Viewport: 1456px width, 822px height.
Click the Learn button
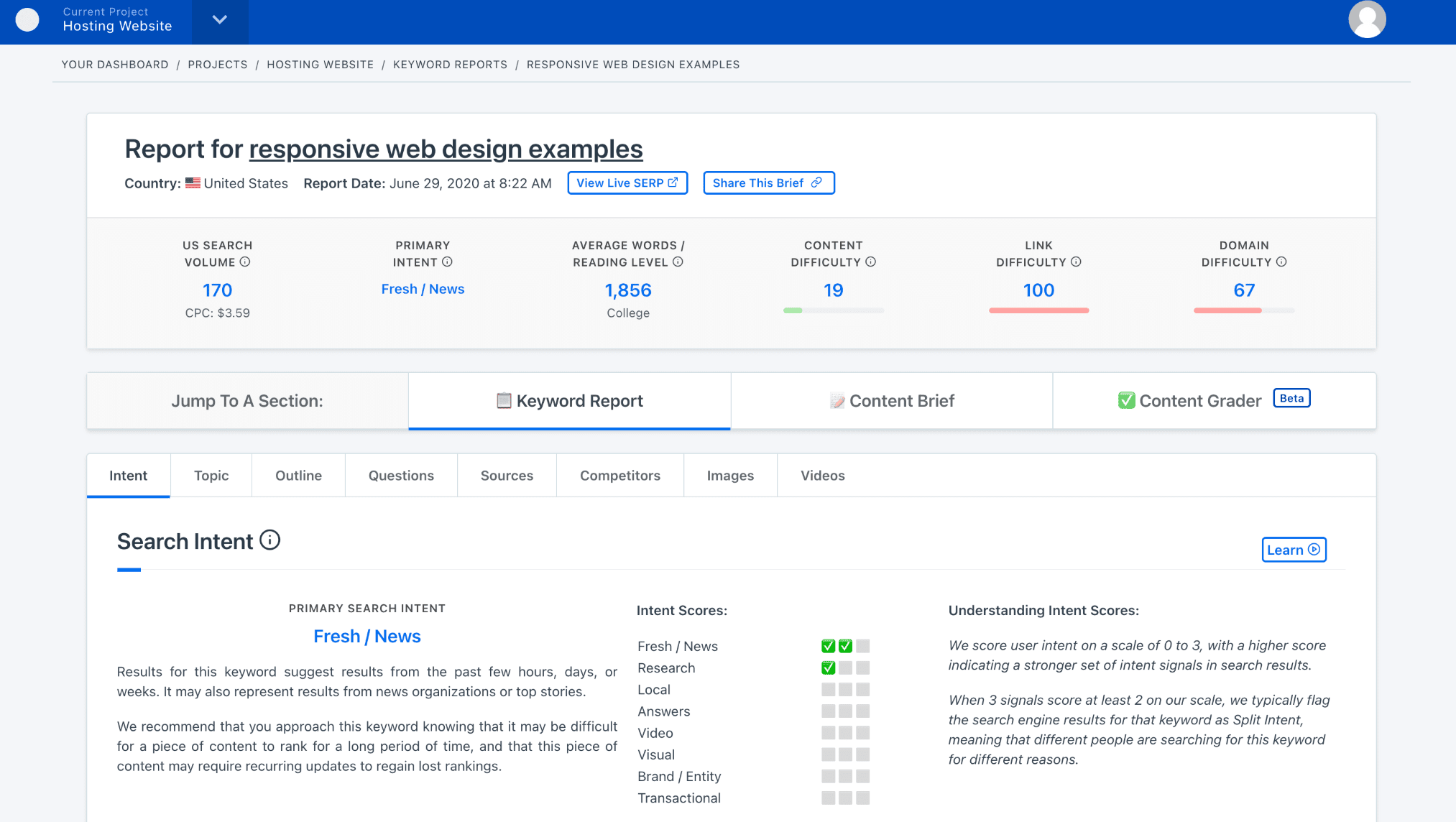(1294, 550)
